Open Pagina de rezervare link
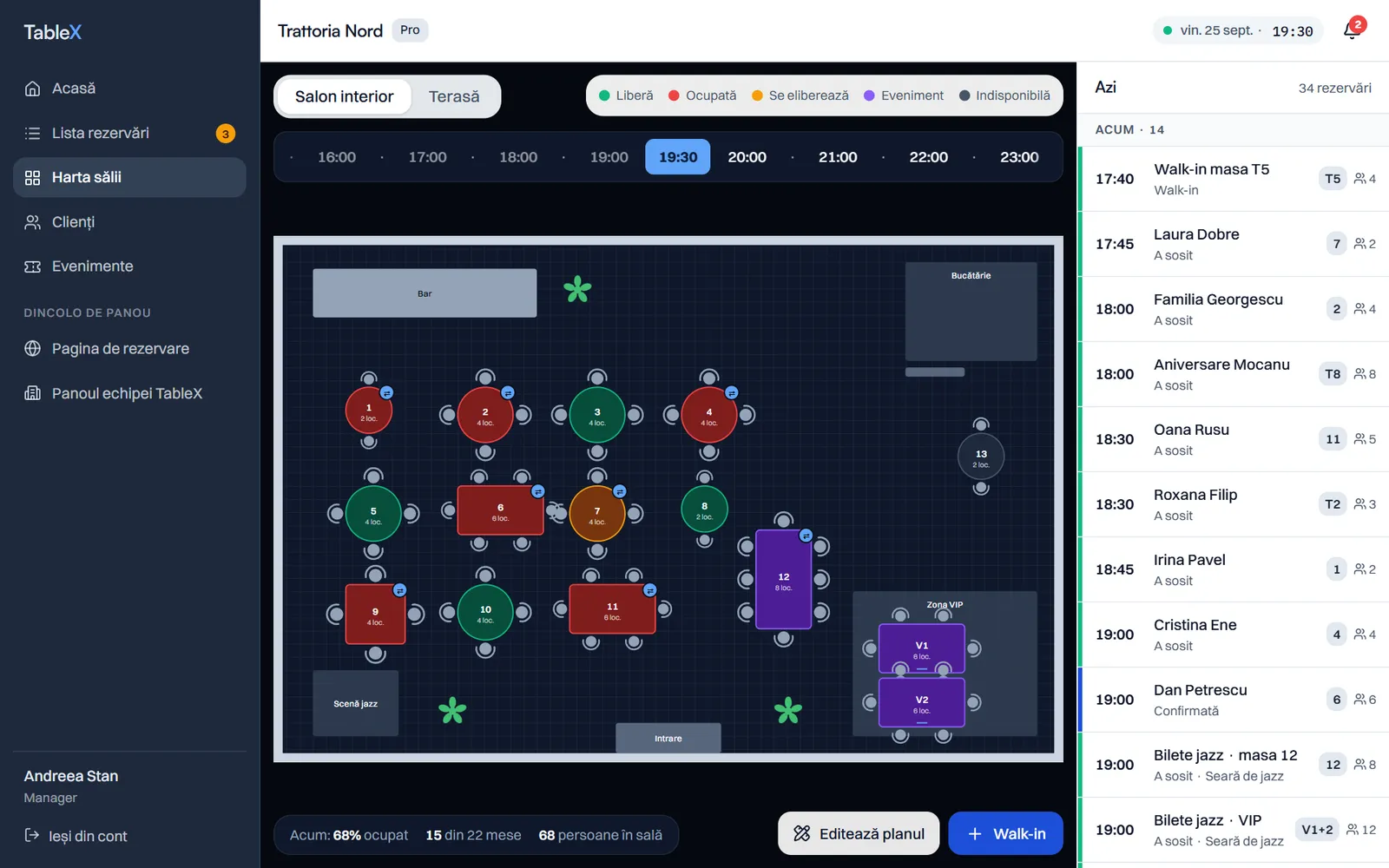Viewport: 1389px width, 868px height. coord(129,348)
